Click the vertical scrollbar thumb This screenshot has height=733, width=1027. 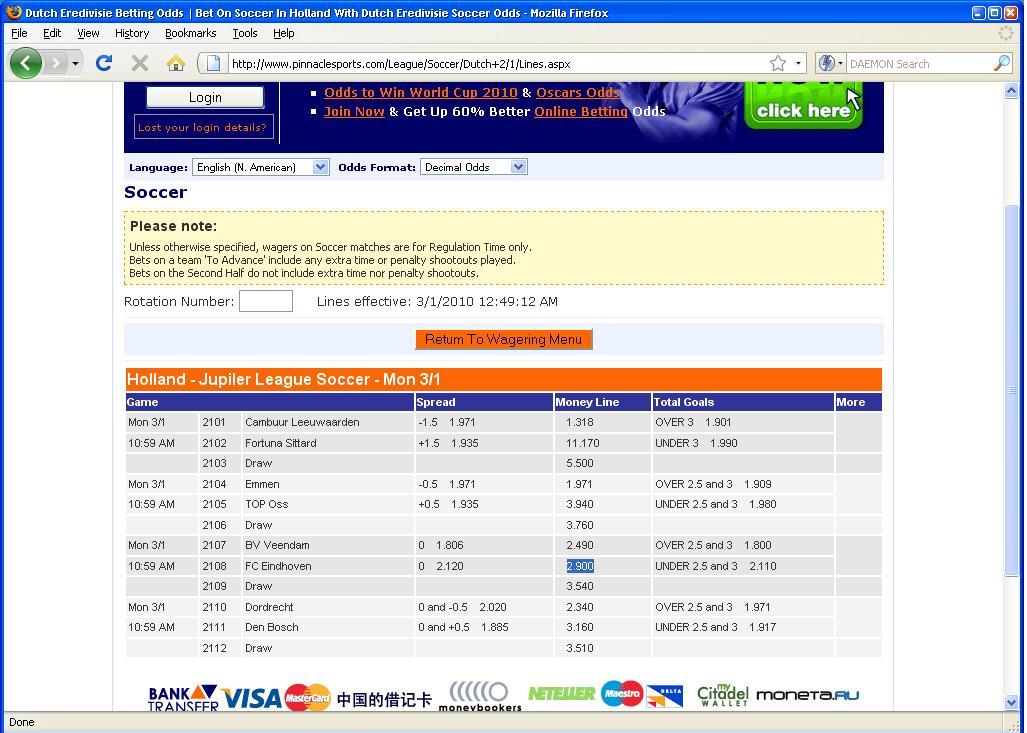pyautogui.click(x=1011, y=390)
